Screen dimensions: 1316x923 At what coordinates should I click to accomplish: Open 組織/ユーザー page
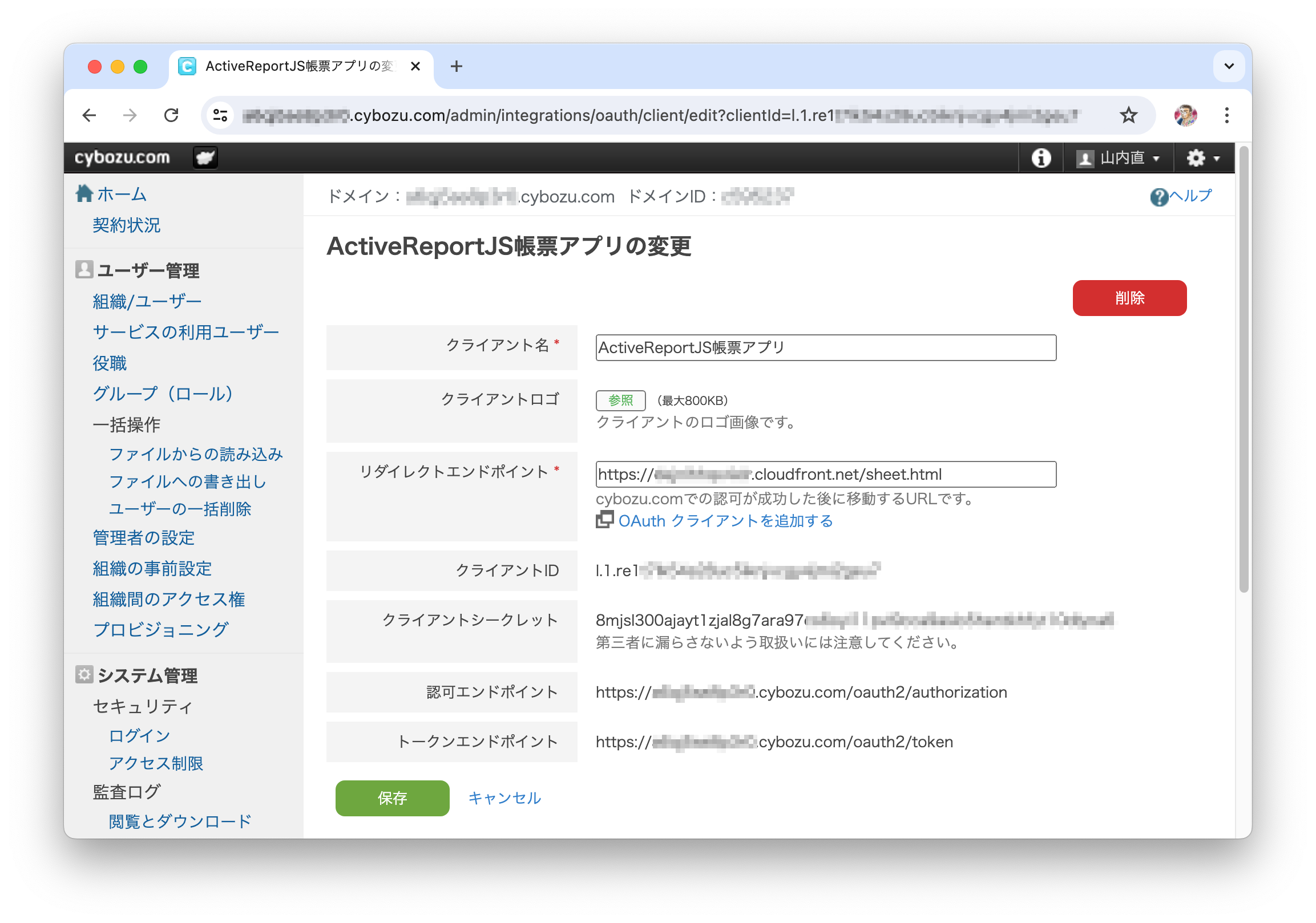tap(147, 301)
